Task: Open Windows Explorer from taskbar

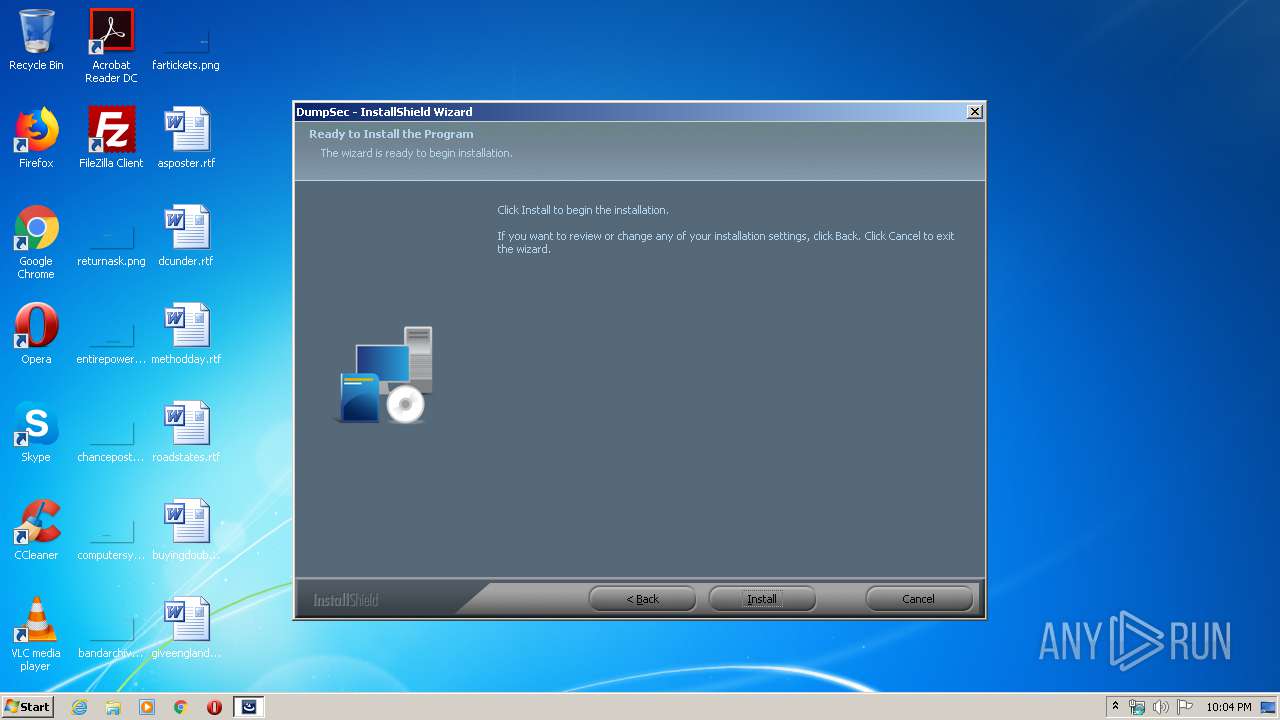Action: click(x=113, y=707)
